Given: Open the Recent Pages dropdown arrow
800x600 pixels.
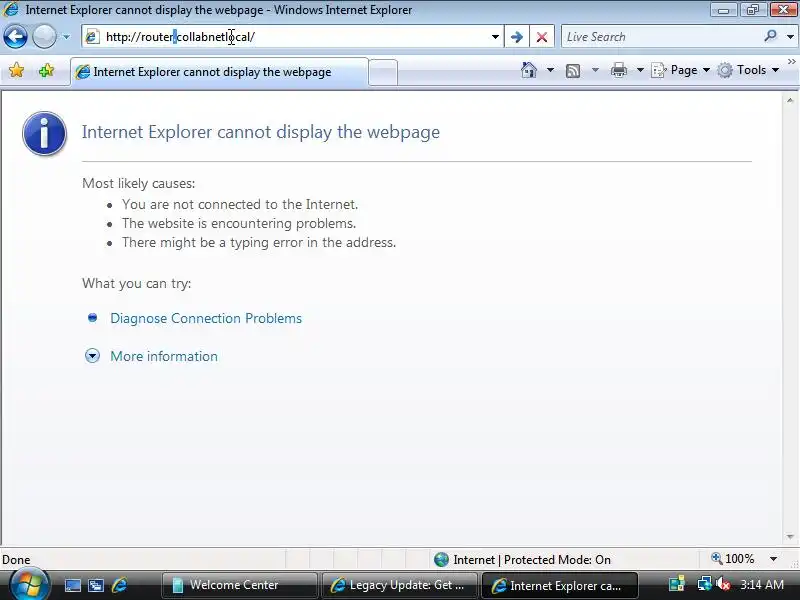Looking at the screenshot, I should [x=66, y=37].
